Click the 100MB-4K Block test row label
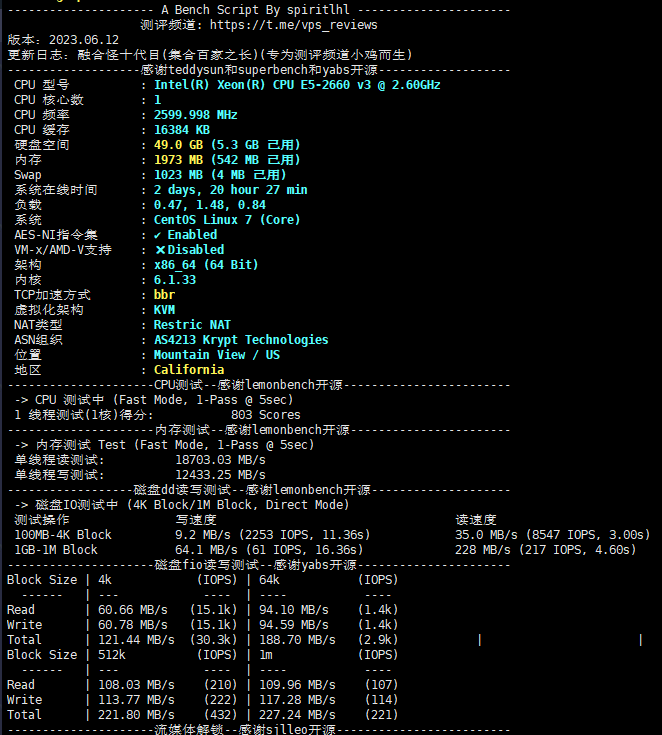The image size is (662, 735). (63, 535)
